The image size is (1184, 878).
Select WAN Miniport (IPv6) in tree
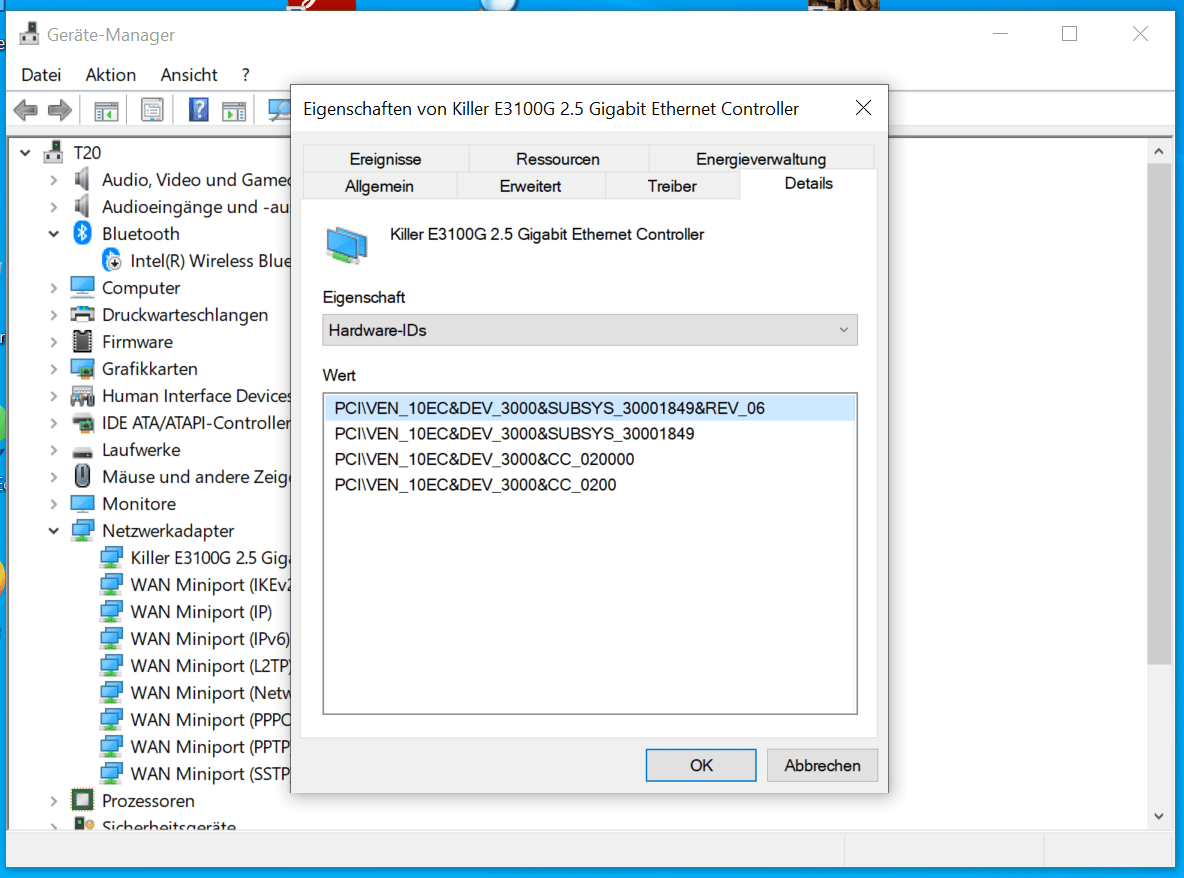(210, 639)
